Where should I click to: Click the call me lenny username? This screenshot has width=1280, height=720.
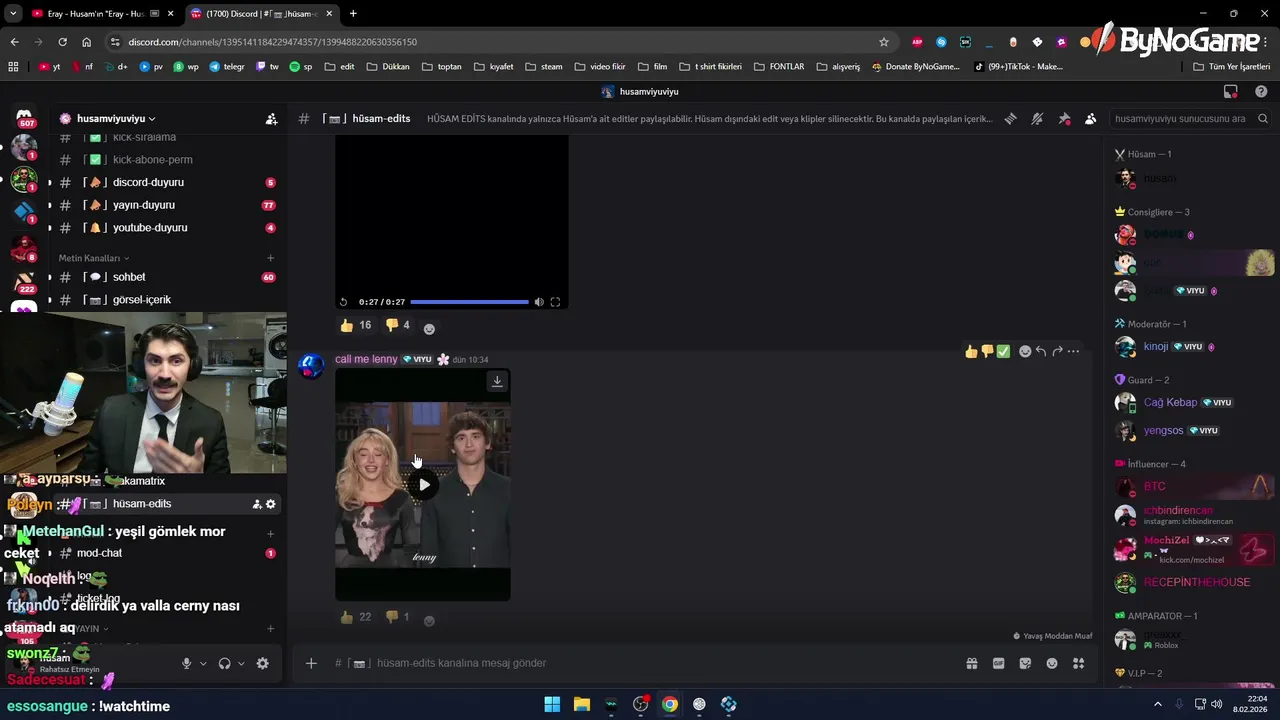(366, 359)
